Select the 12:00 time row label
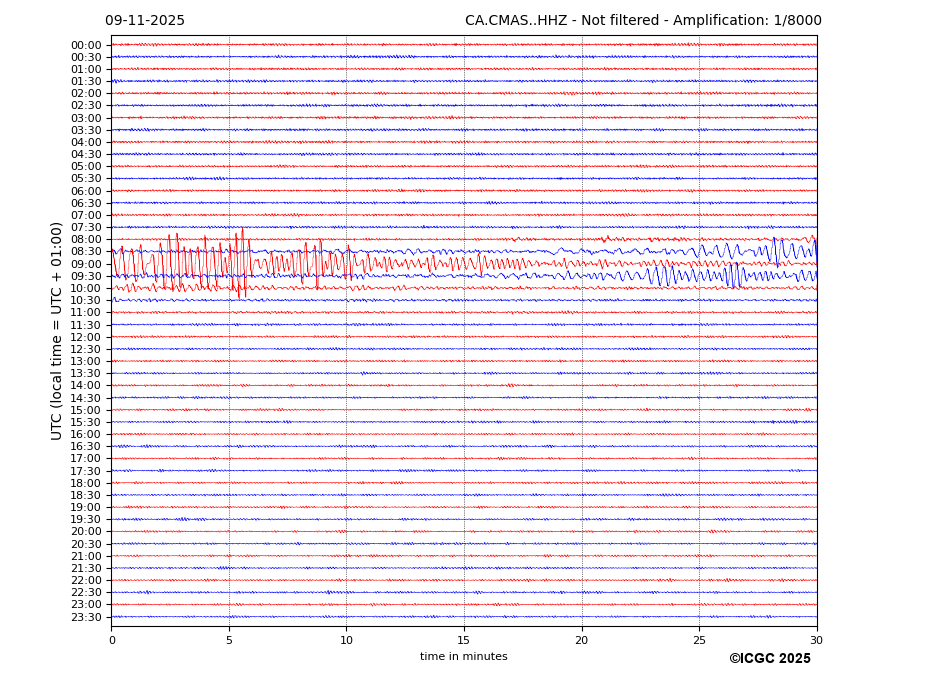This screenshot has height=696, width=927. [x=86, y=337]
